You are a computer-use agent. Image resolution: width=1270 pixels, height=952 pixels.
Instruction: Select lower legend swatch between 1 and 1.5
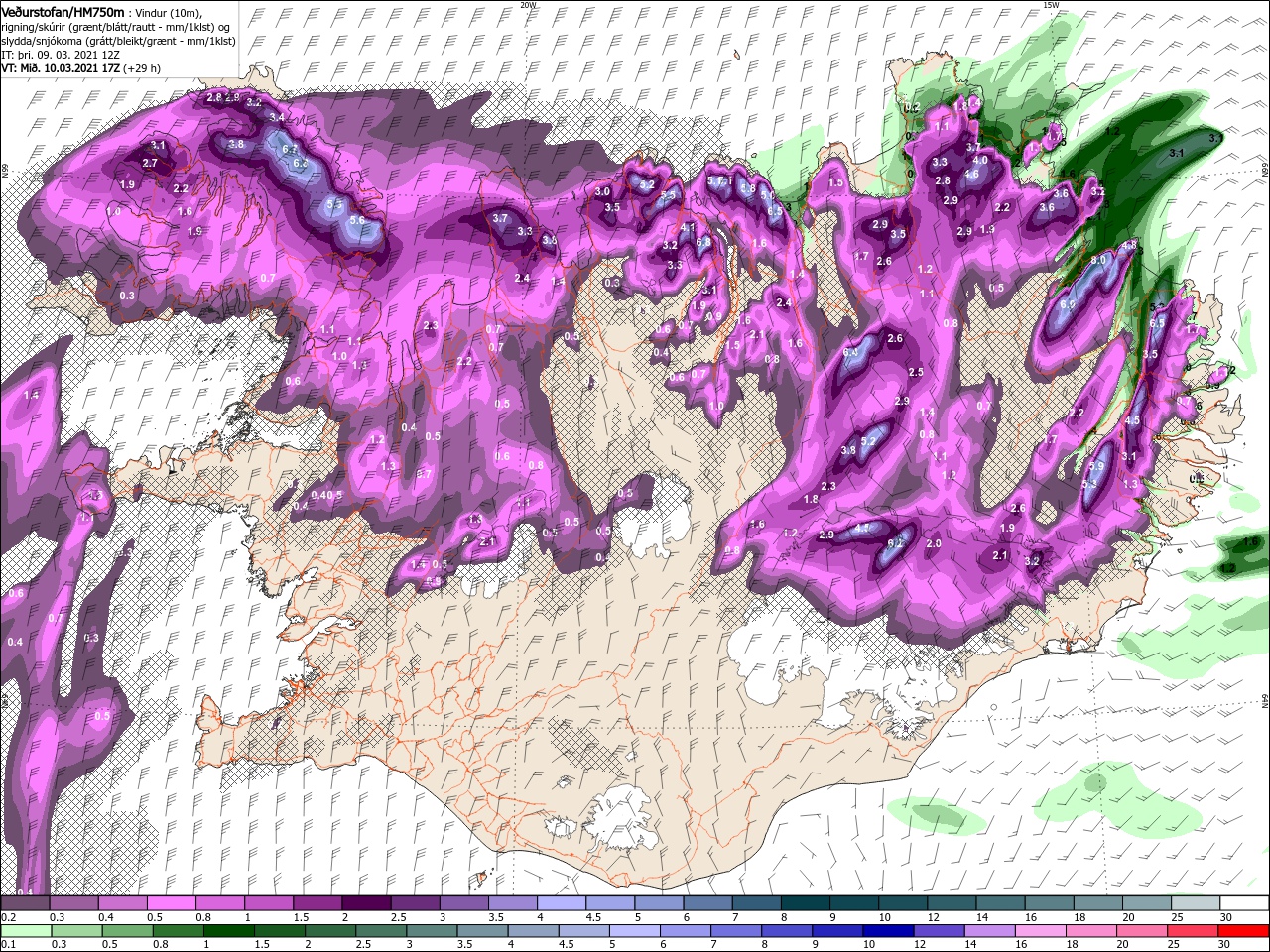231,932
